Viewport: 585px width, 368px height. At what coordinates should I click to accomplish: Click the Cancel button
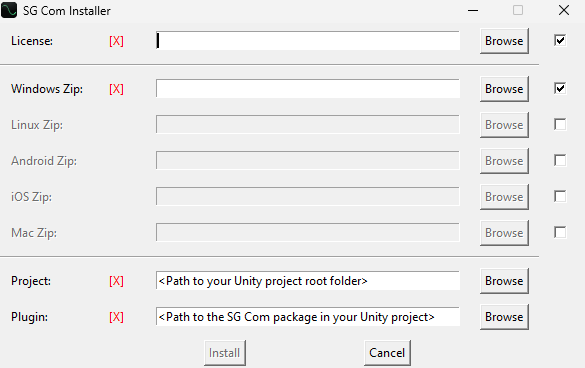(387, 353)
